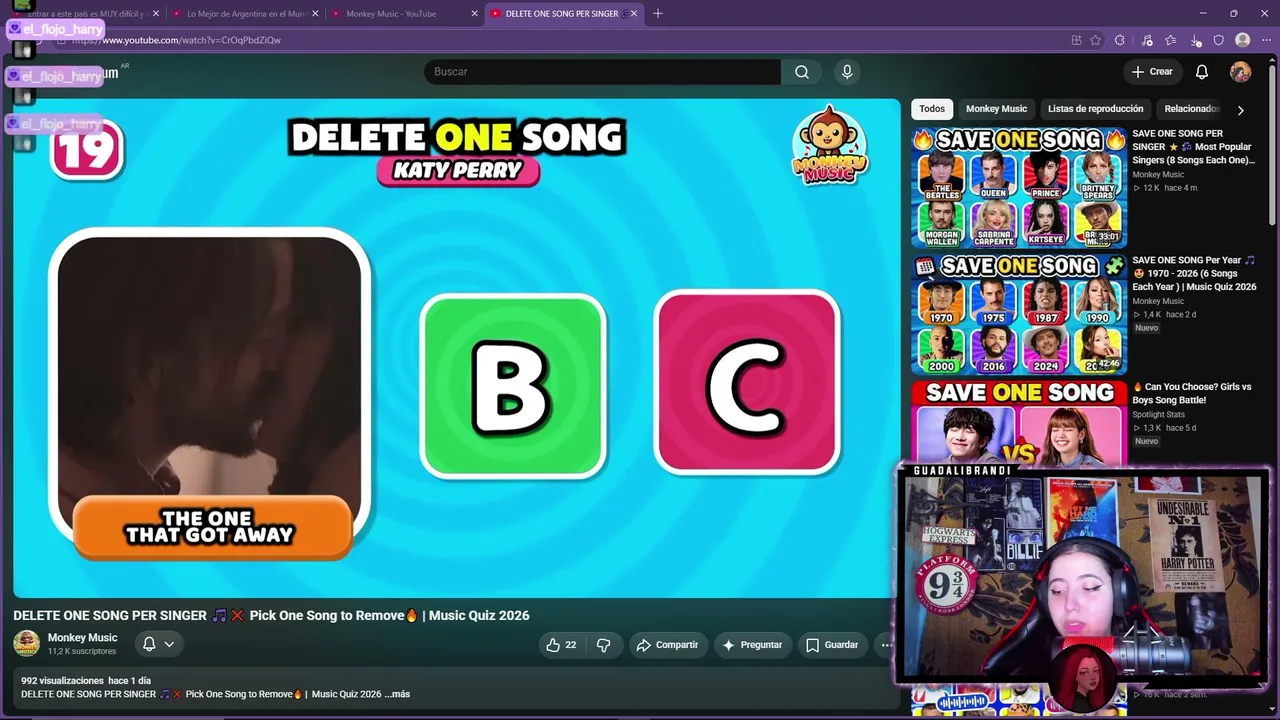Save video with Guardar button

[832, 645]
